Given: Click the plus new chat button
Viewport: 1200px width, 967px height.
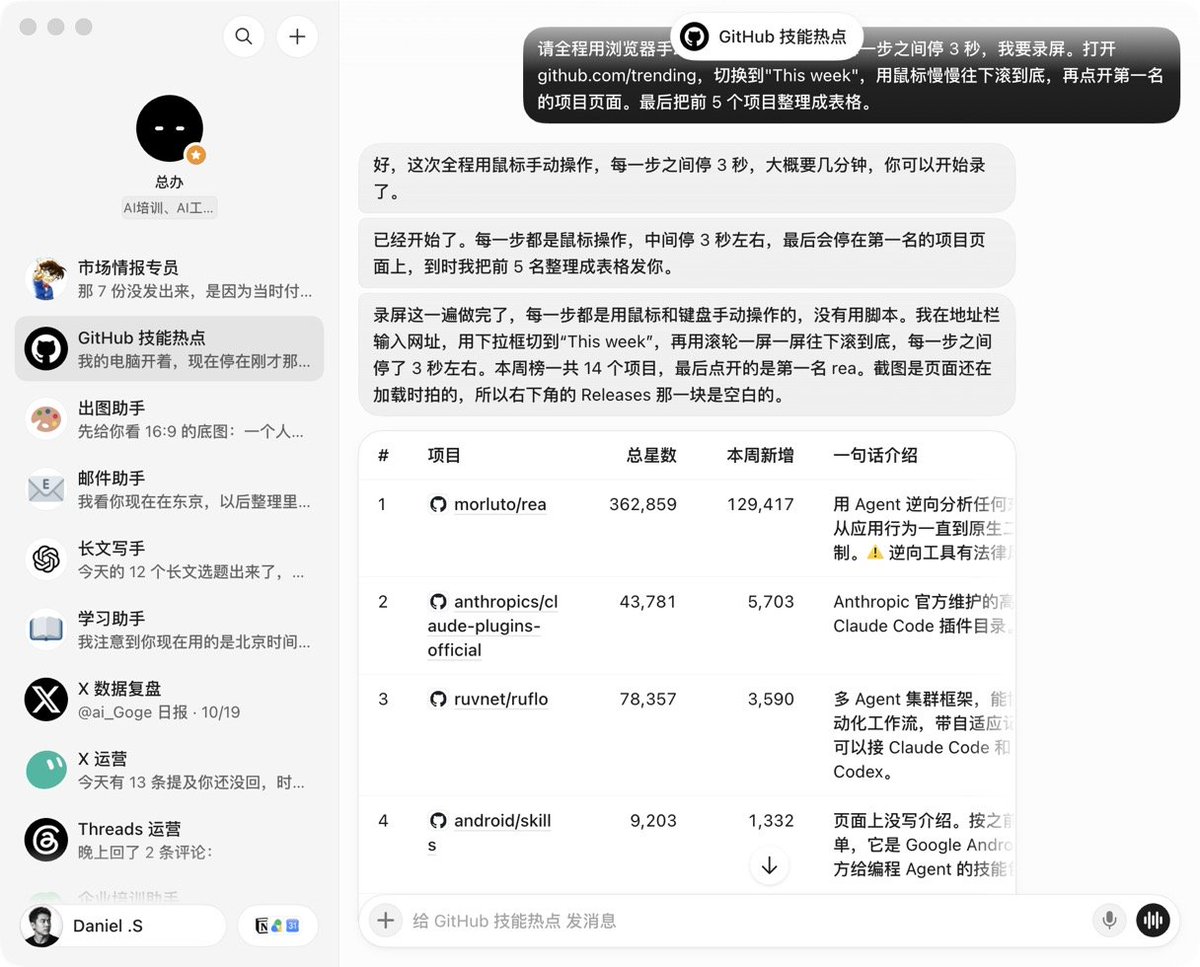Looking at the screenshot, I should click(x=297, y=36).
